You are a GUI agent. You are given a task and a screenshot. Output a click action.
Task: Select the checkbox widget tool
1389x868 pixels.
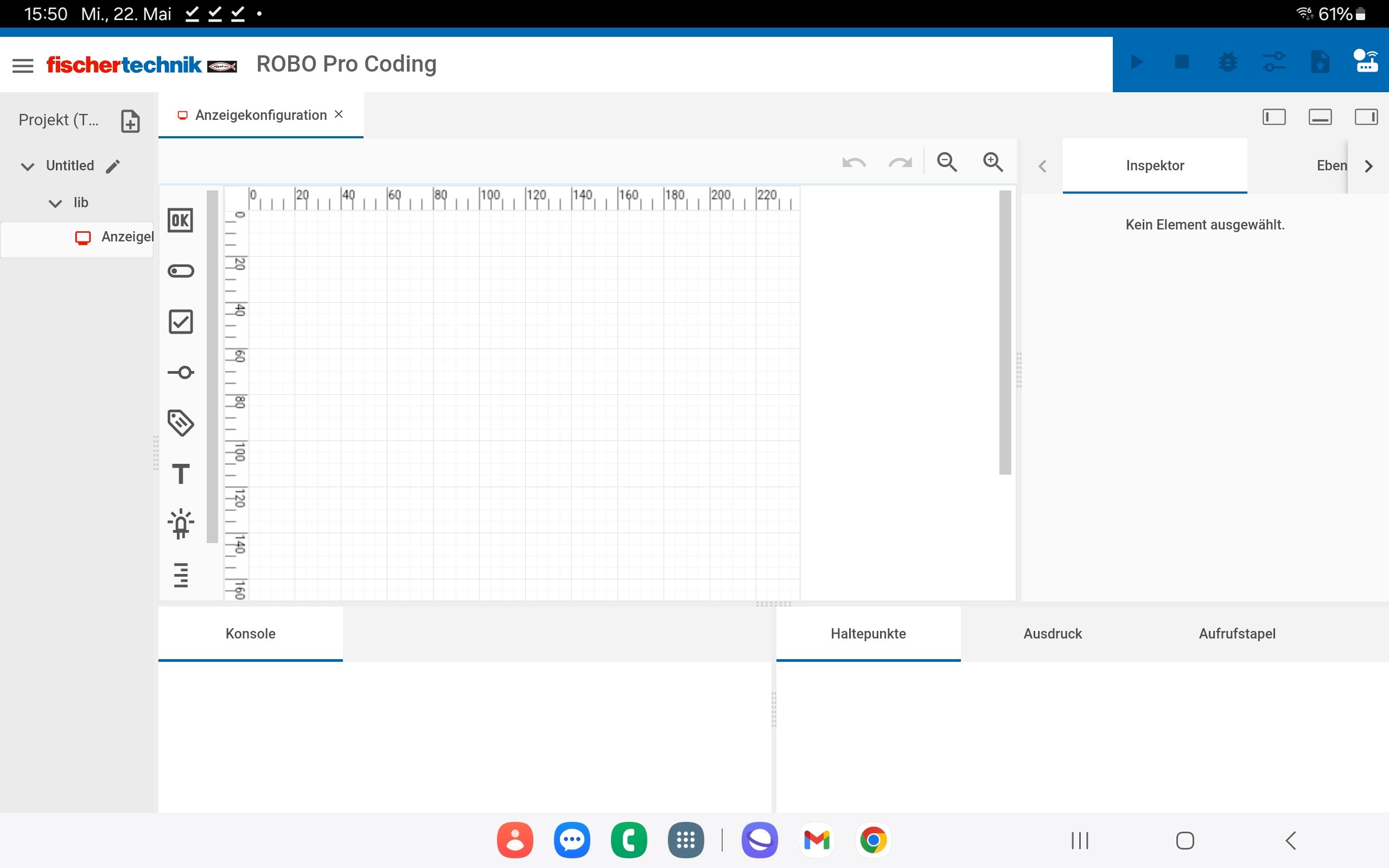(x=180, y=322)
